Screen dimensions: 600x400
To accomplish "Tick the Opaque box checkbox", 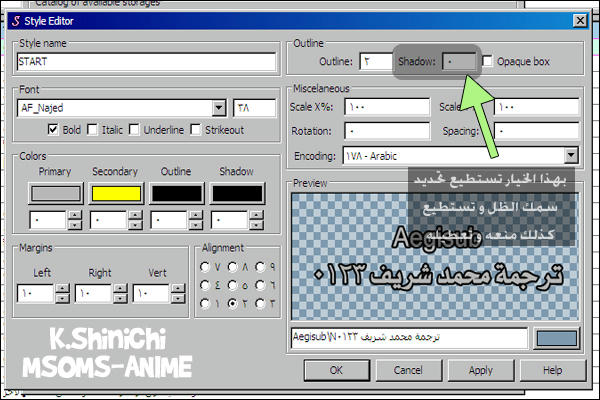I will coord(487,62).
